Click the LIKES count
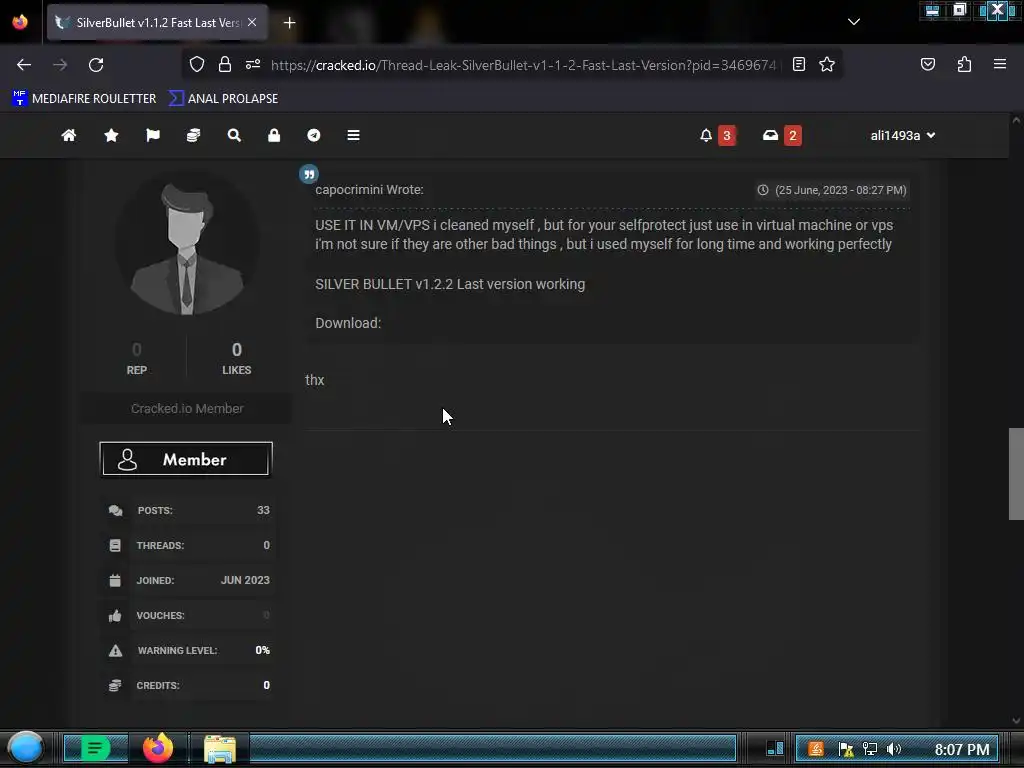1024x768 pixels. tap(236, 349)
